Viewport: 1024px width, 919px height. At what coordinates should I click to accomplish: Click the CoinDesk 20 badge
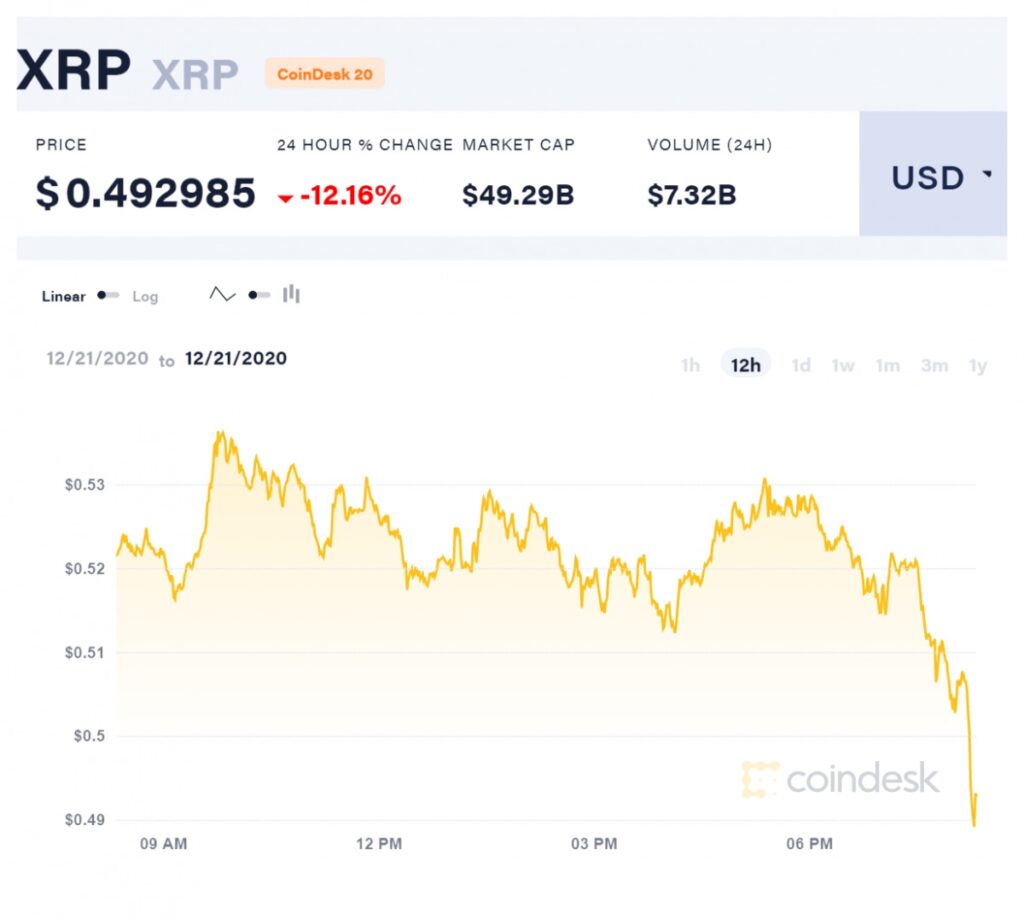(x=325, y=74)
